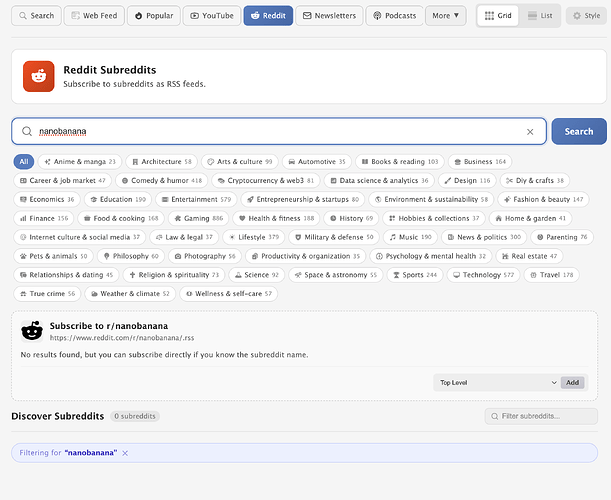This screenshot has width=611, height=500.
Task: Filter by Lifestyle category
Action: pos(254,237)
